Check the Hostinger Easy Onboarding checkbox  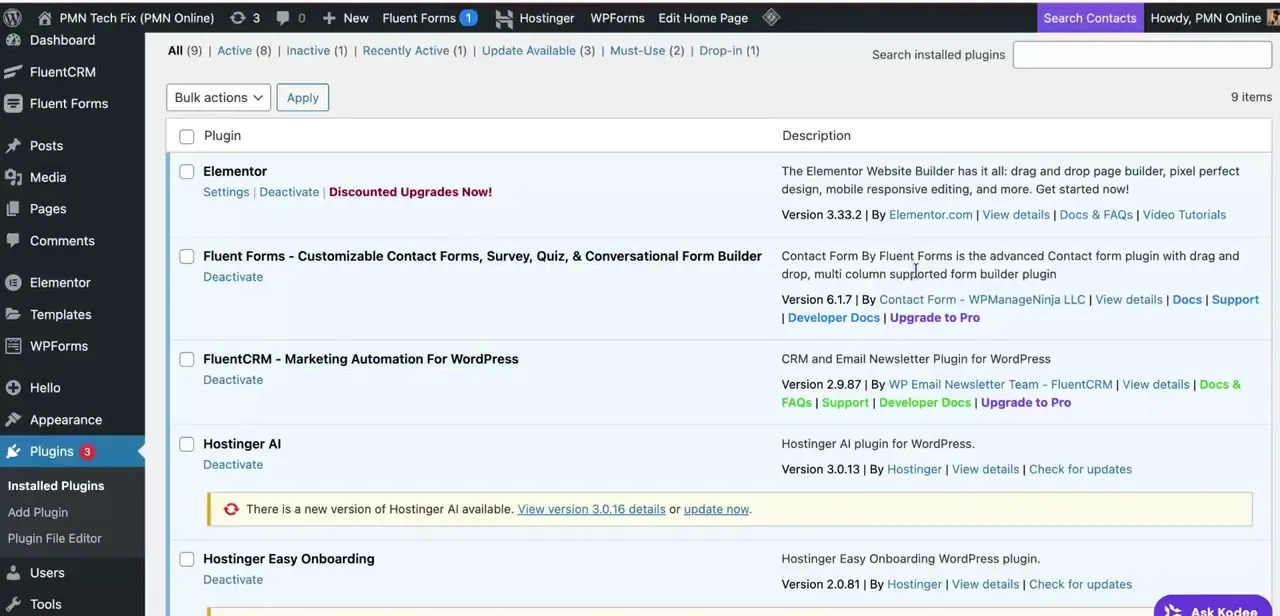click(x=187, y=560)
